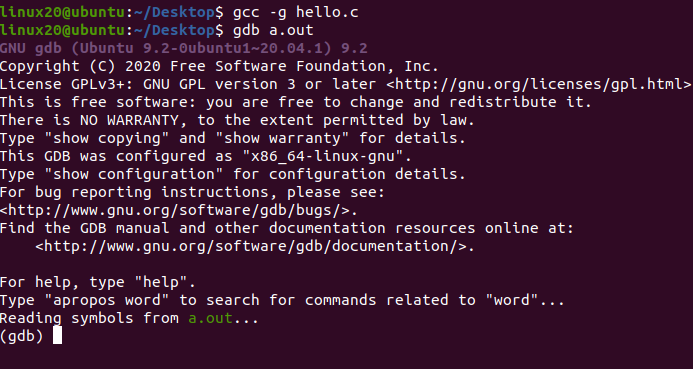Screen dimensions: 693x369
Task: Click the '"apropos word"' quoted text
Action: tap(107, 300)
